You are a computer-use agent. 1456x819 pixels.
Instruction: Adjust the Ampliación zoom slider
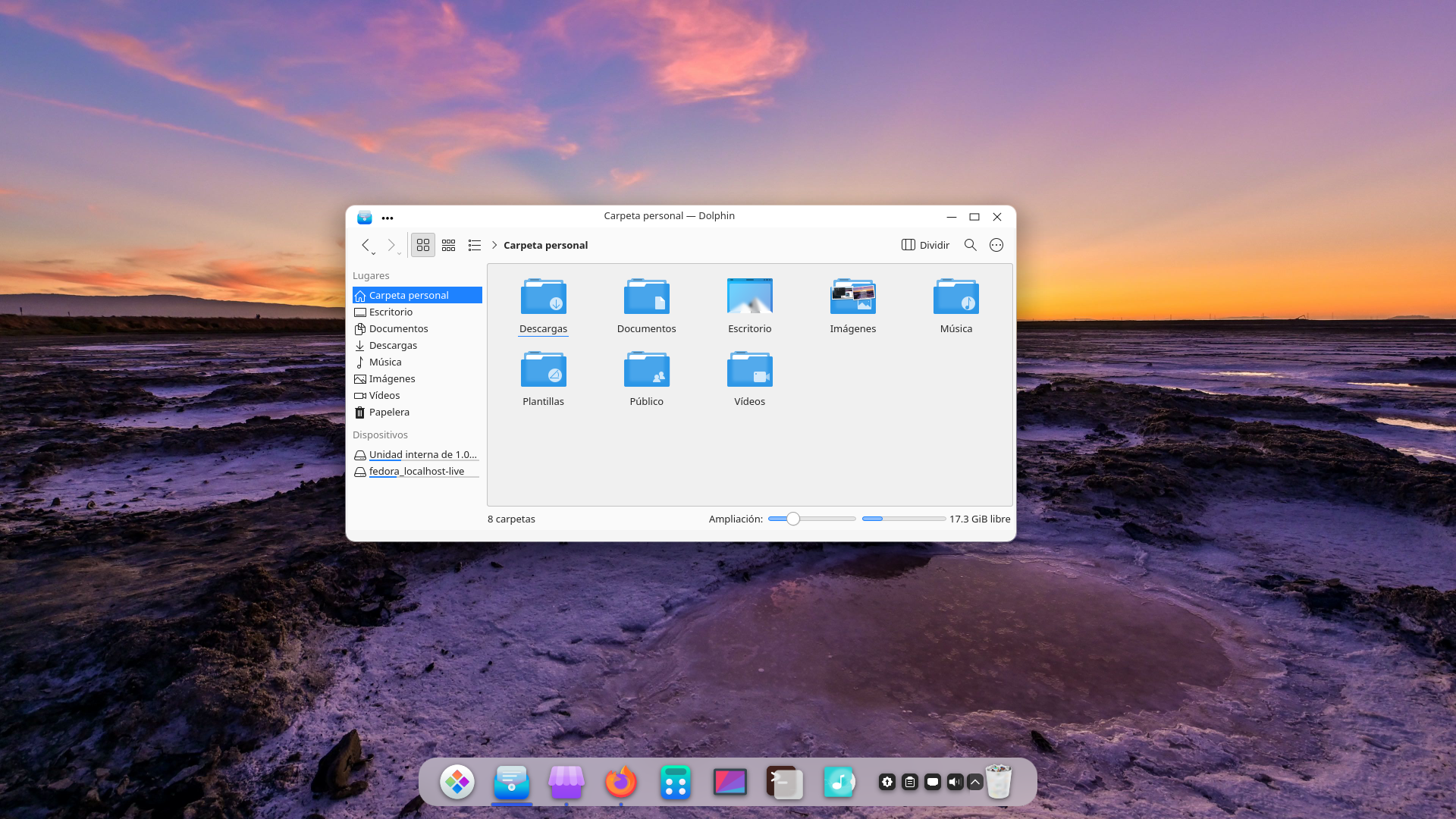click(x=811, y=519)
